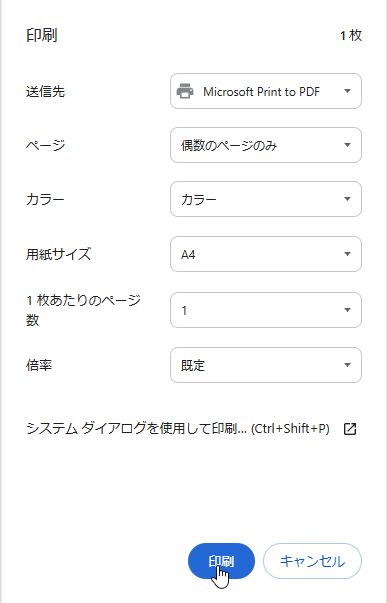Image resolution: width=387 pixels, height=603 pixels.
Task: Click the arrow in the 既定 scale box
Action: 347,365
